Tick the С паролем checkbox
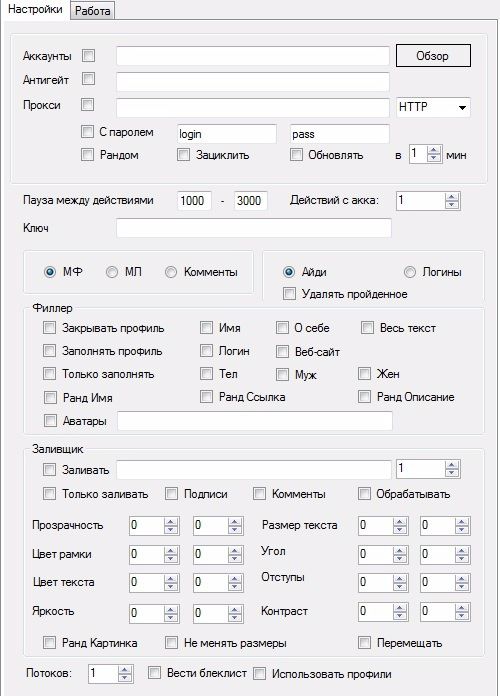500x696 pixels. 87,131
